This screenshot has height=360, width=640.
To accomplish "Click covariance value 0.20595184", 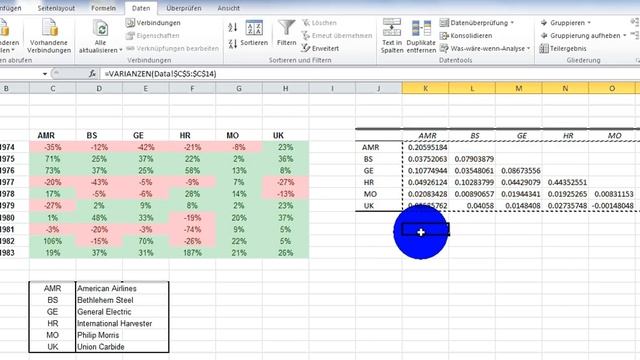I will 427,147.
